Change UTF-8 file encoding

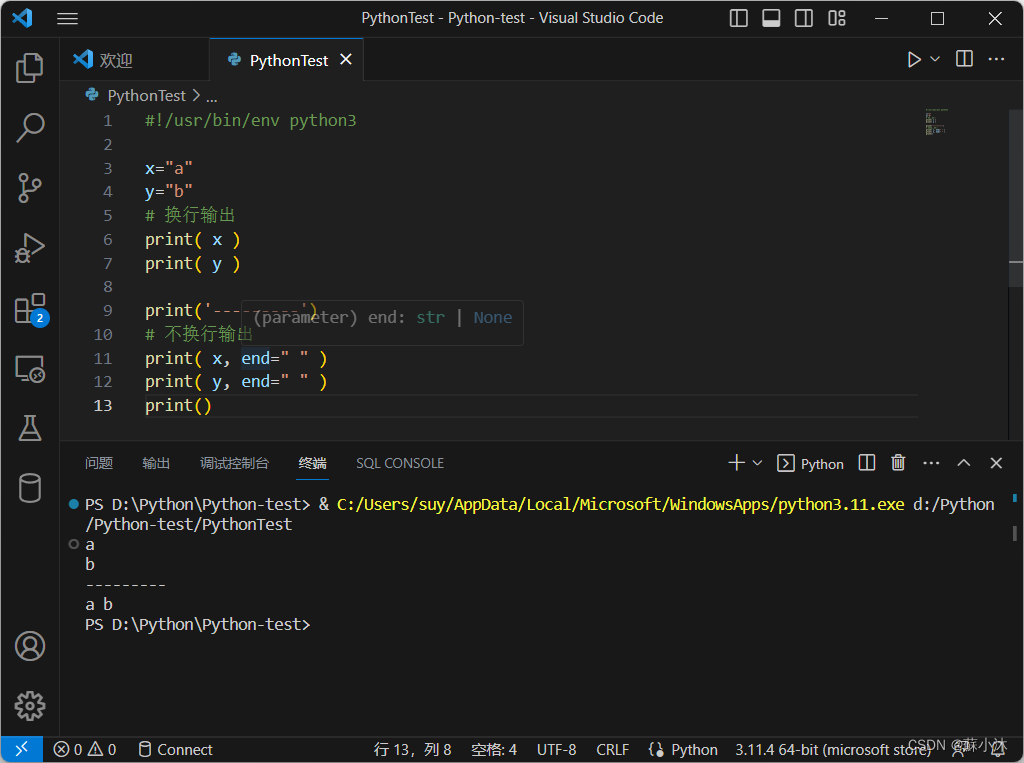[556, 749]
